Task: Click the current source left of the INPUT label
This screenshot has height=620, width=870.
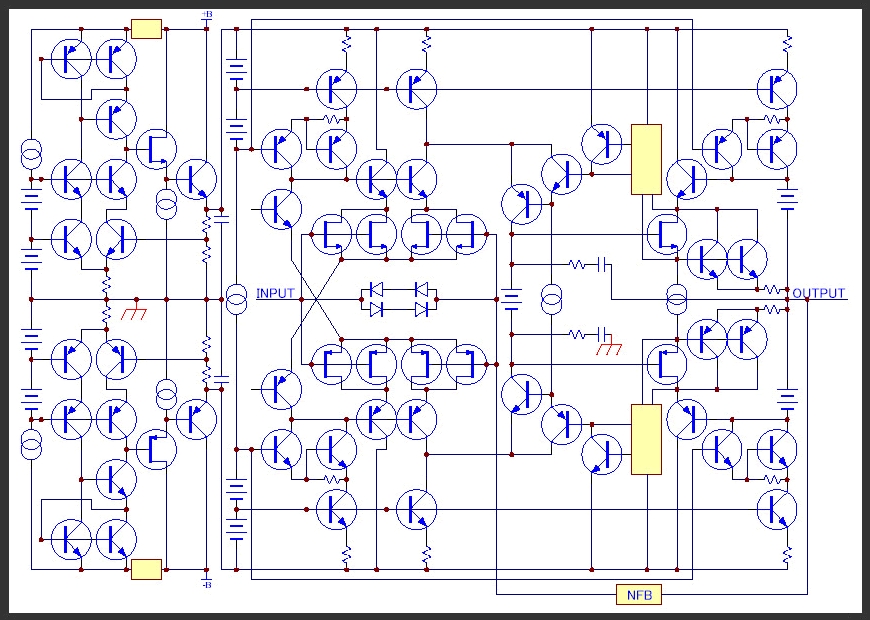Action: coord(237,299)
